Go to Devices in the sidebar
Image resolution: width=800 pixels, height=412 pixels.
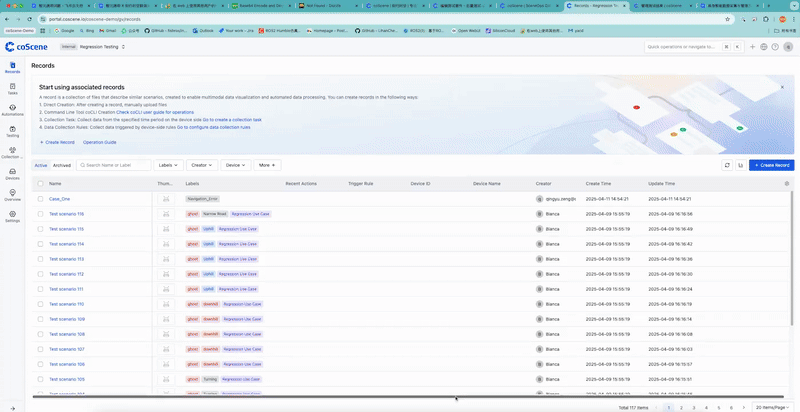pyautogui.click(x=12, y=173)
